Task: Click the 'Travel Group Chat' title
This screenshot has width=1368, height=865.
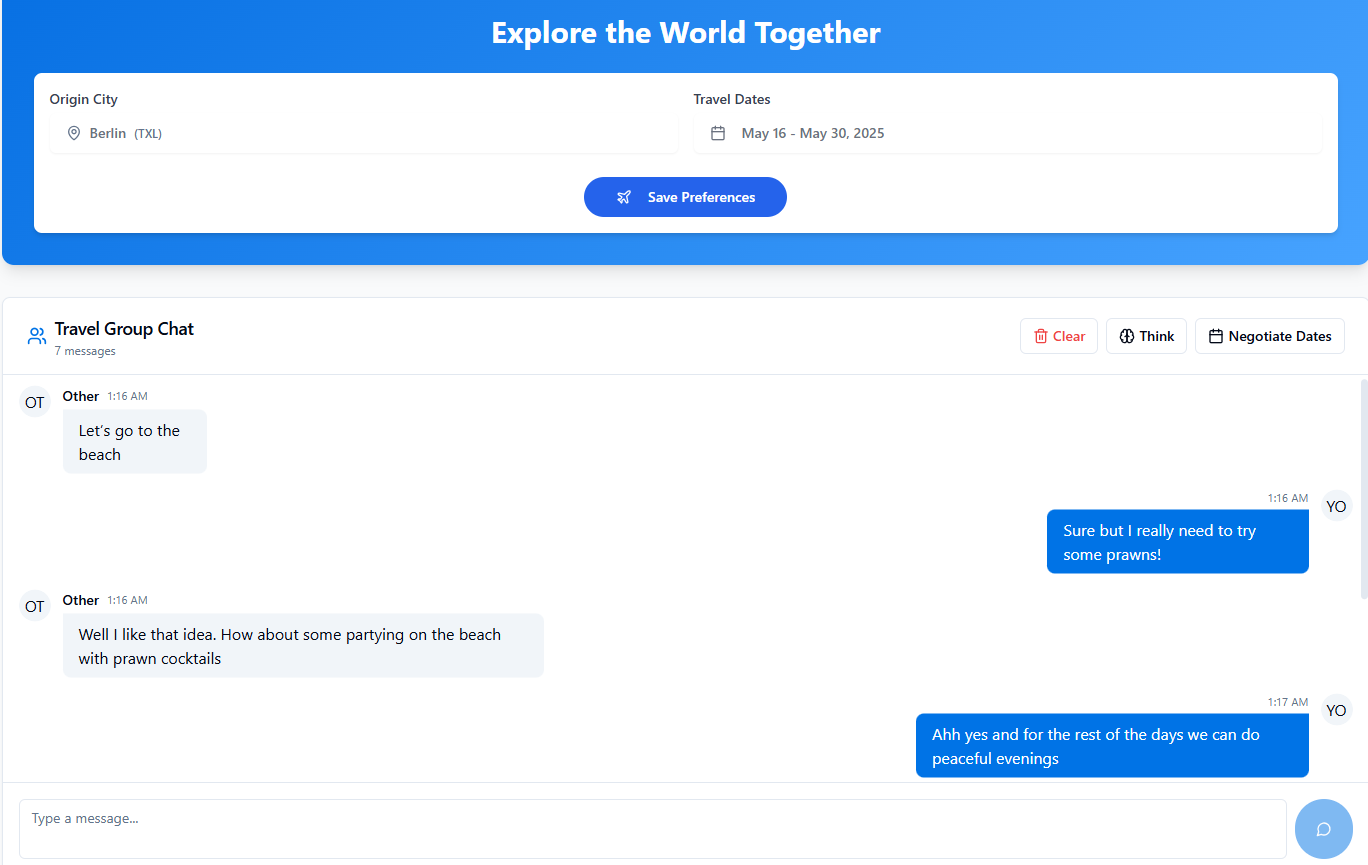Action: click(124, 329)
